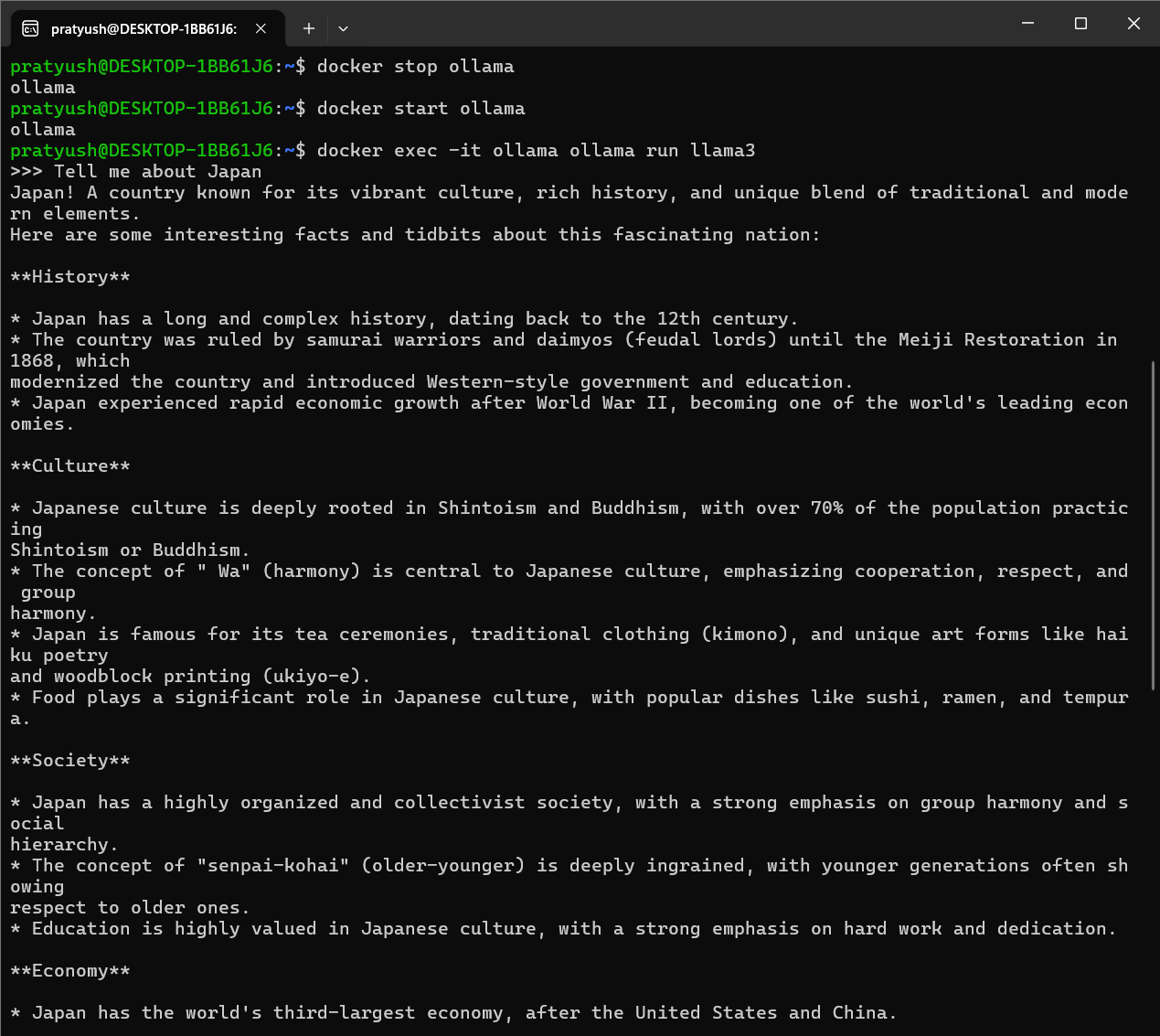Click the 'docker start ollama' command text
This screenshot has width=1160, height=1036.
point(420,108)
